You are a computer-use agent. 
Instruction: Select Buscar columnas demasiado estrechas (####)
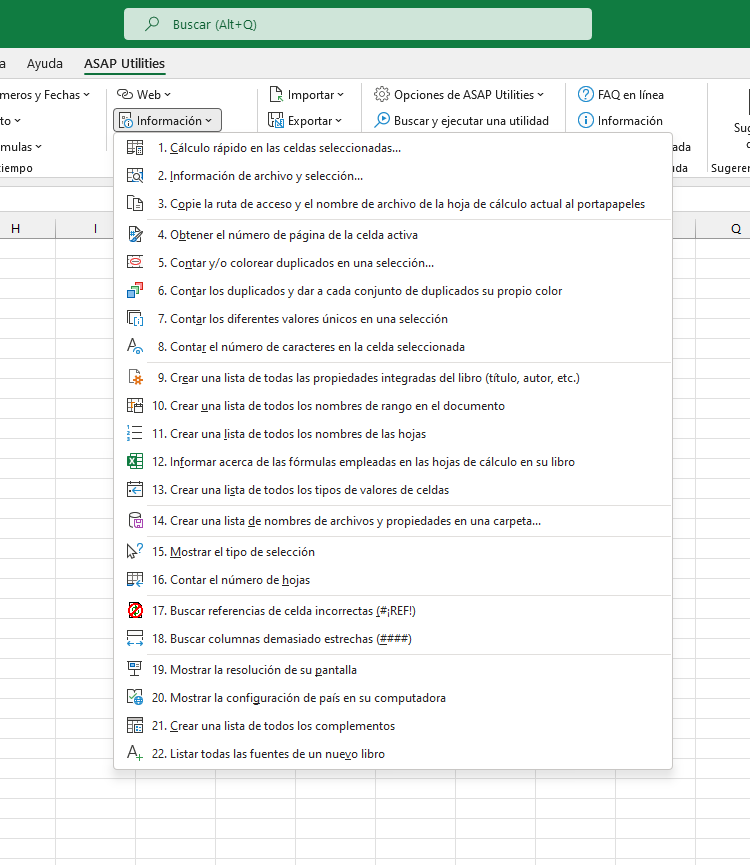[393, 639]
